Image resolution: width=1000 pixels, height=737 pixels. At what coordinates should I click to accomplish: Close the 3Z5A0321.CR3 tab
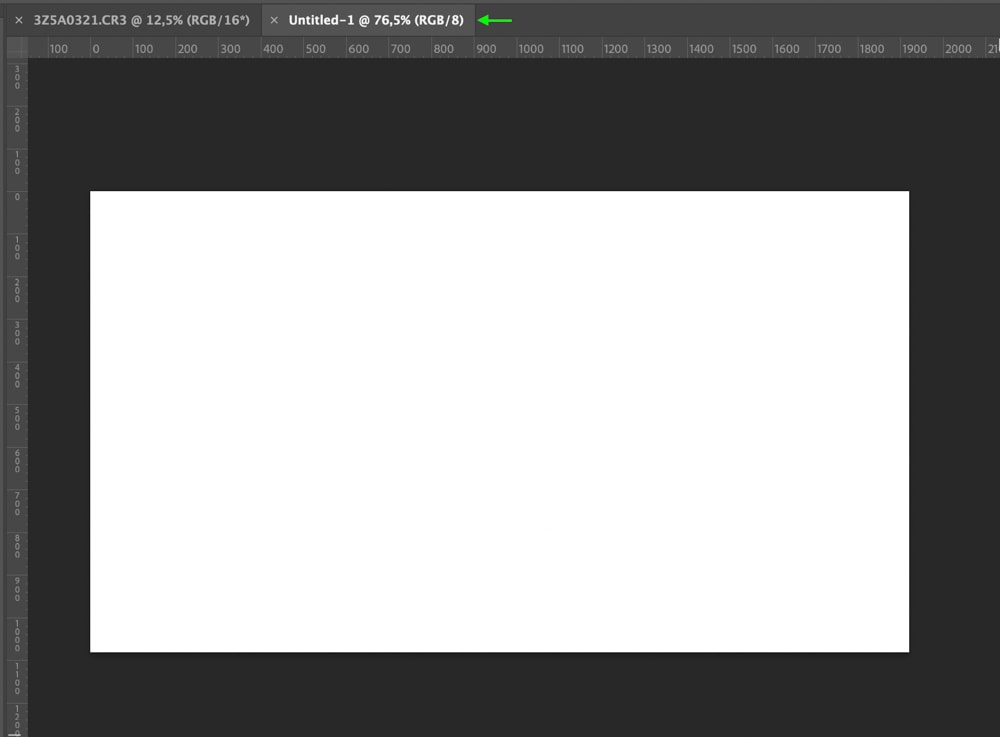[x=18, y=20]
